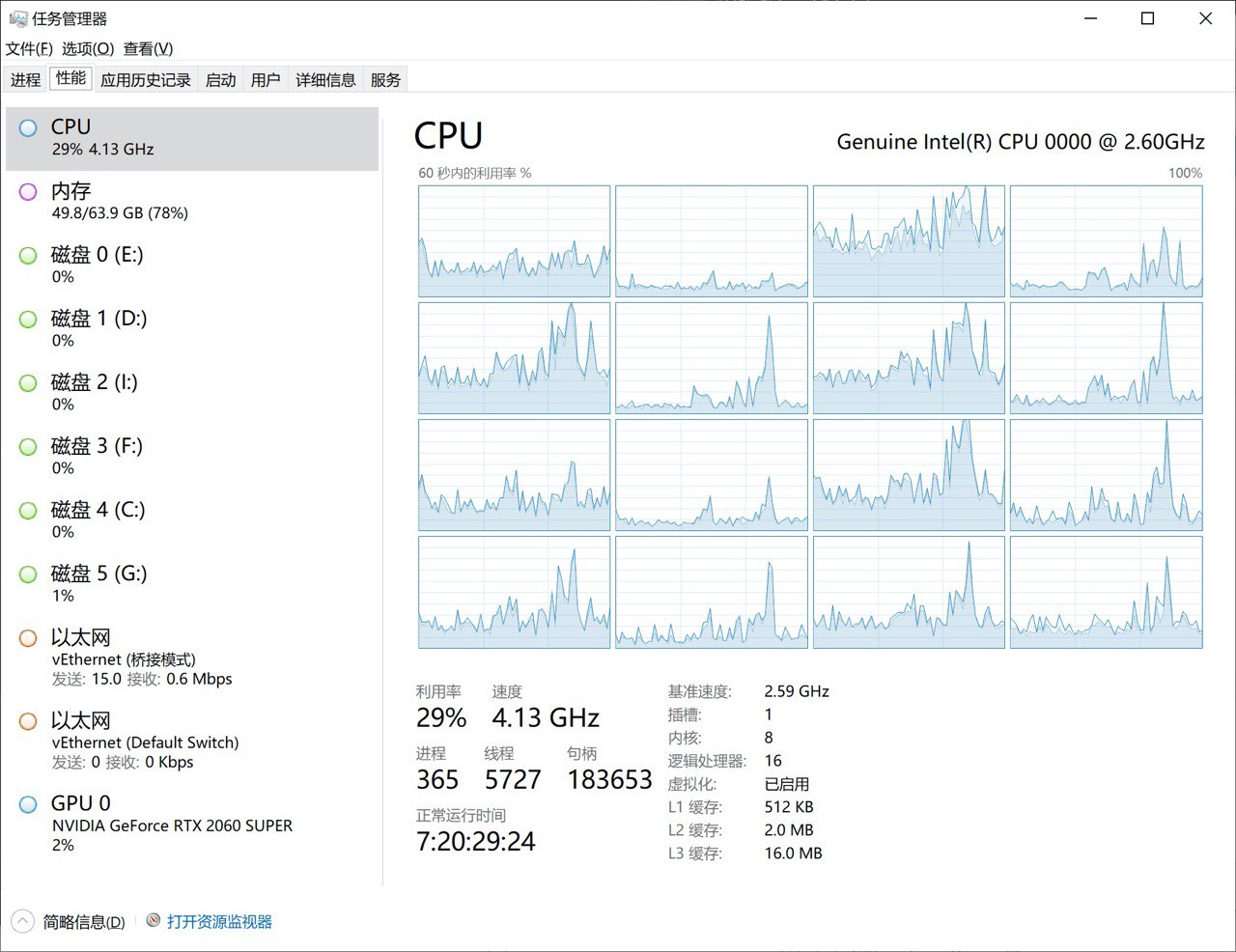Click the 磁盘 4 (C:) green circle icon

coord(29,510)
